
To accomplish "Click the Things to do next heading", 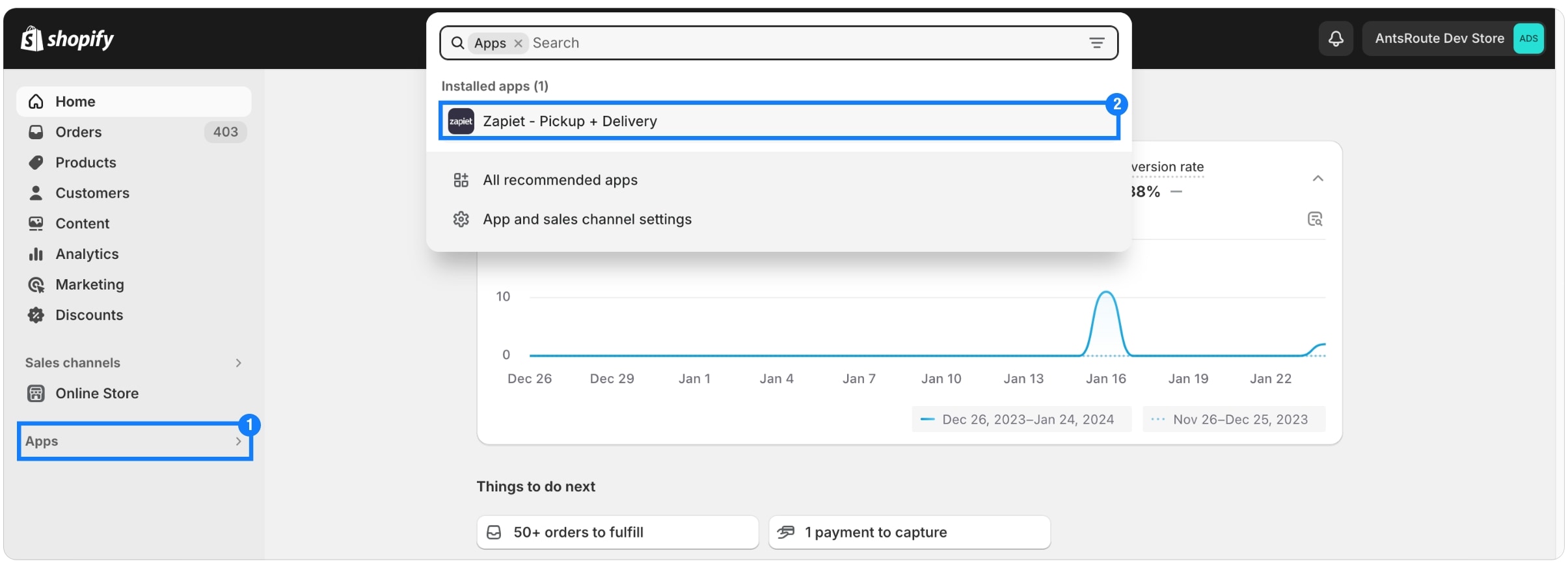I will [x=535, y=487].
